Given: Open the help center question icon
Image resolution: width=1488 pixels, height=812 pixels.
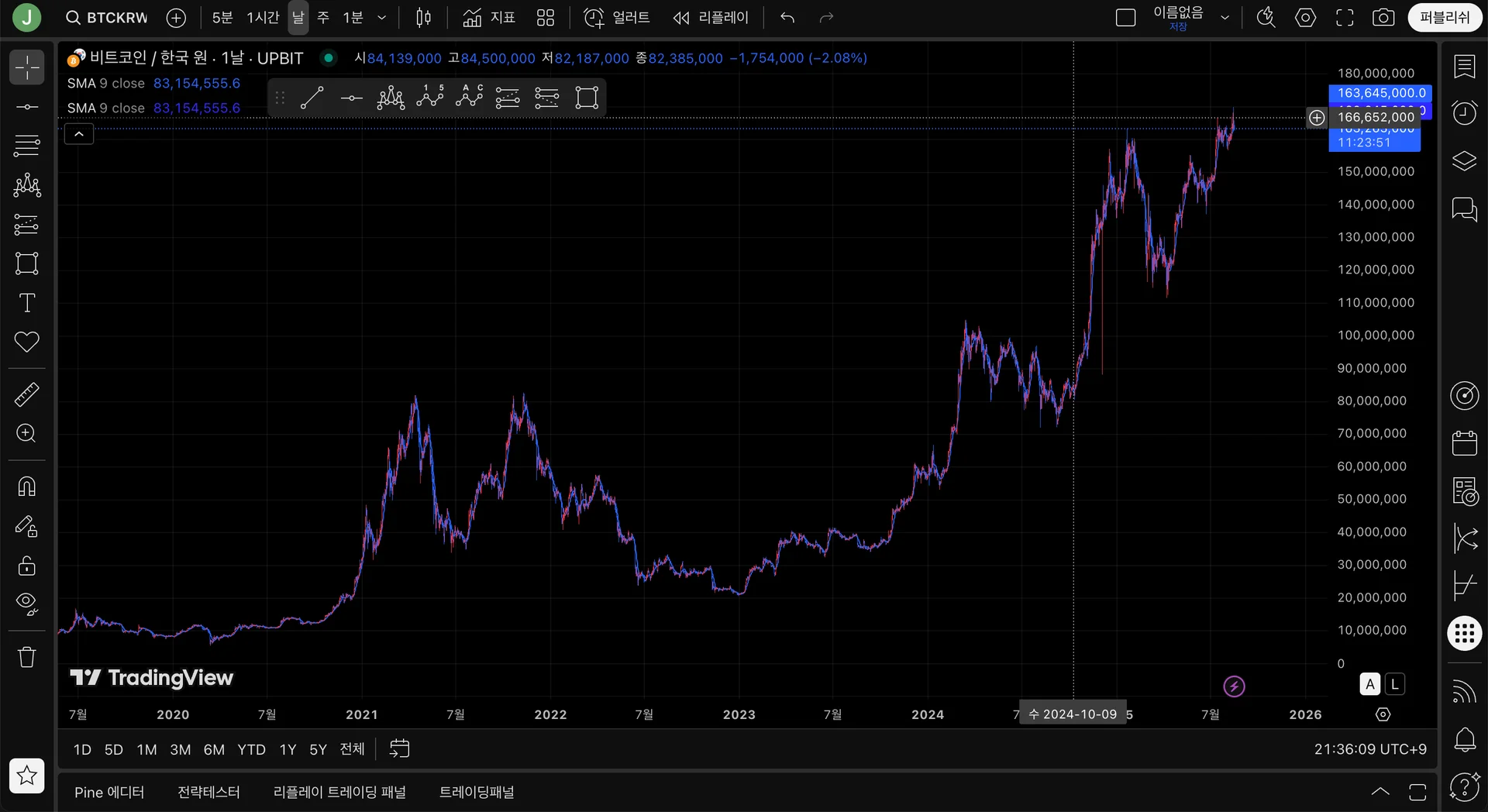Looking at the screenshot, I should pyautogui.click(x=1464, y=786).
